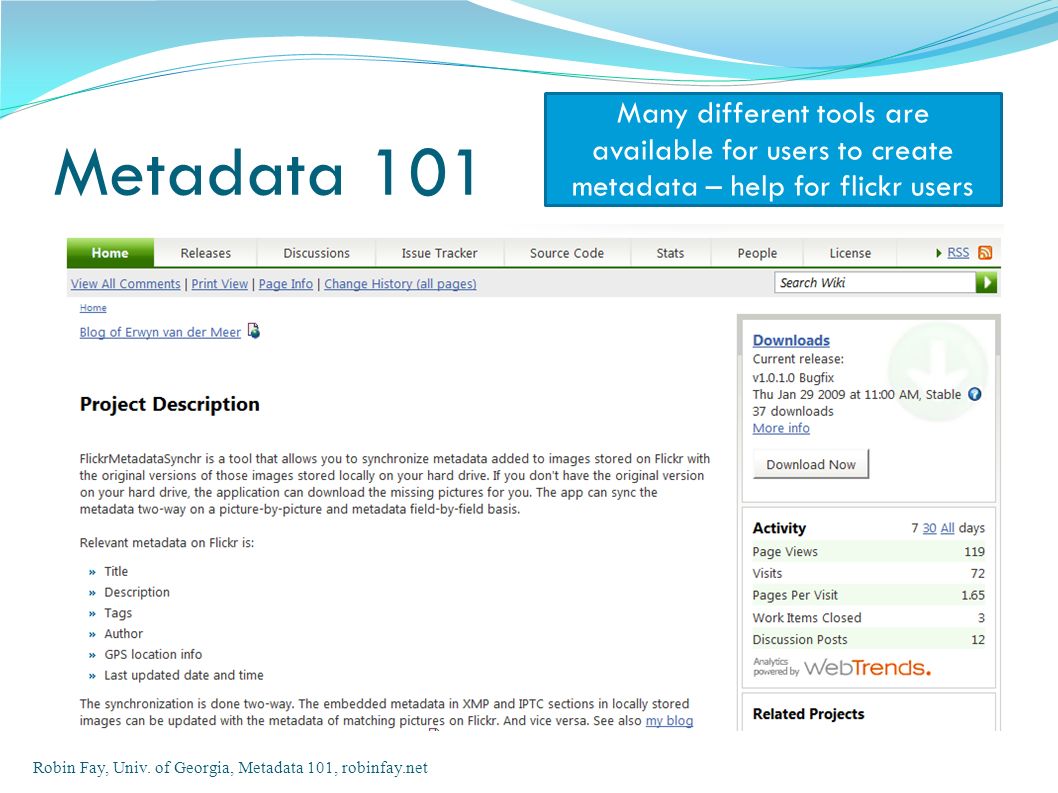The image size is (1058, 793).
Task: Click Last updated date and time bullet
Action: [x=184, y=675]
